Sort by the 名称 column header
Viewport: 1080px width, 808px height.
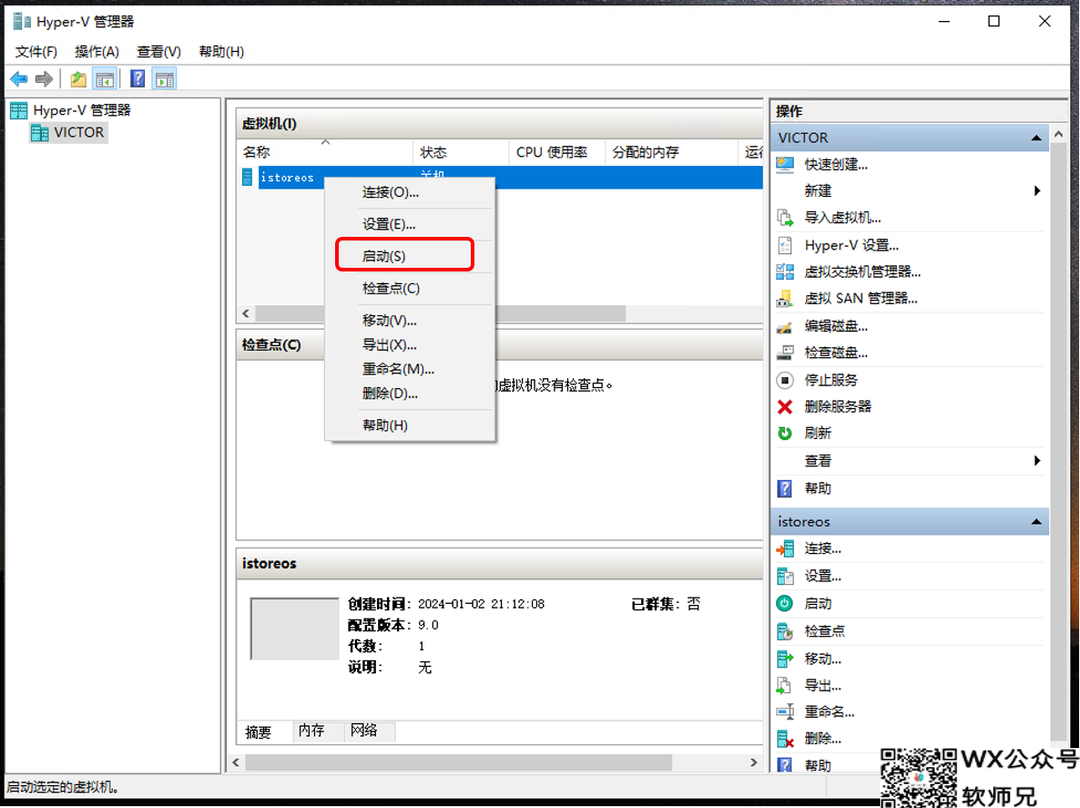[x=325, y=152]
